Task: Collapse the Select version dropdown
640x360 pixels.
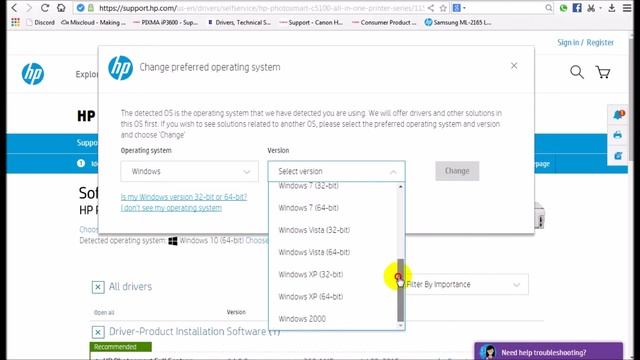Action: (x=336, y=171)
